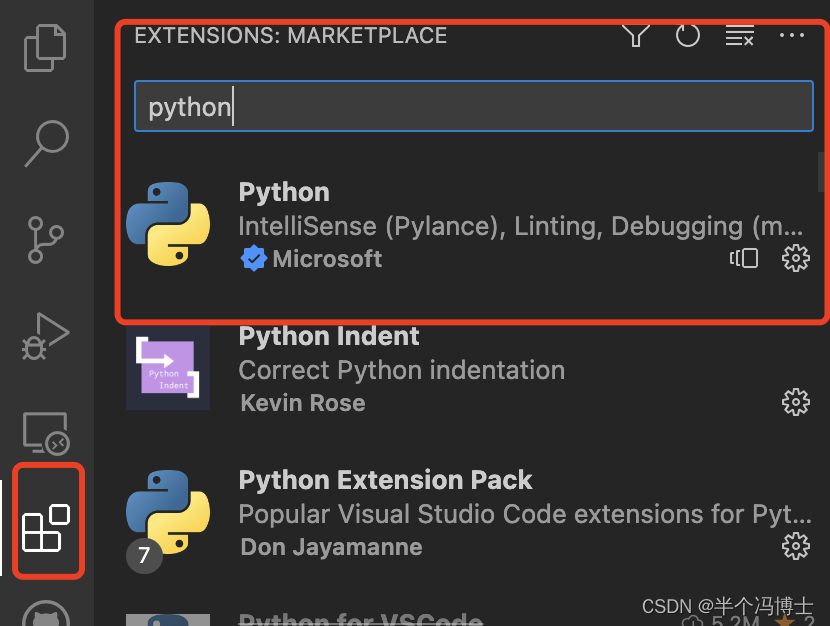The width and height of the screenshot is (830, 626).
Task: Open Run and Debug view
Action: (x=46, y=336)
